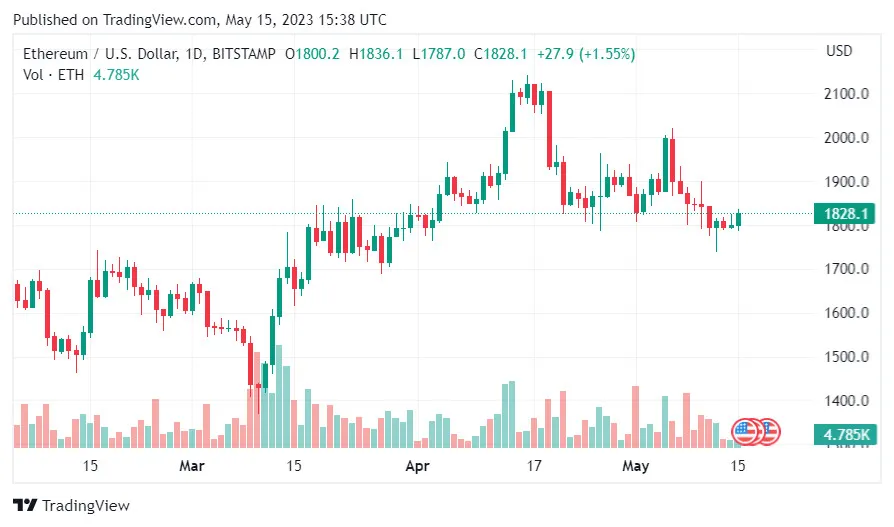894x527 pixels.
Task: Click the leftmost US flag event icon
Action: click(745, 432)
